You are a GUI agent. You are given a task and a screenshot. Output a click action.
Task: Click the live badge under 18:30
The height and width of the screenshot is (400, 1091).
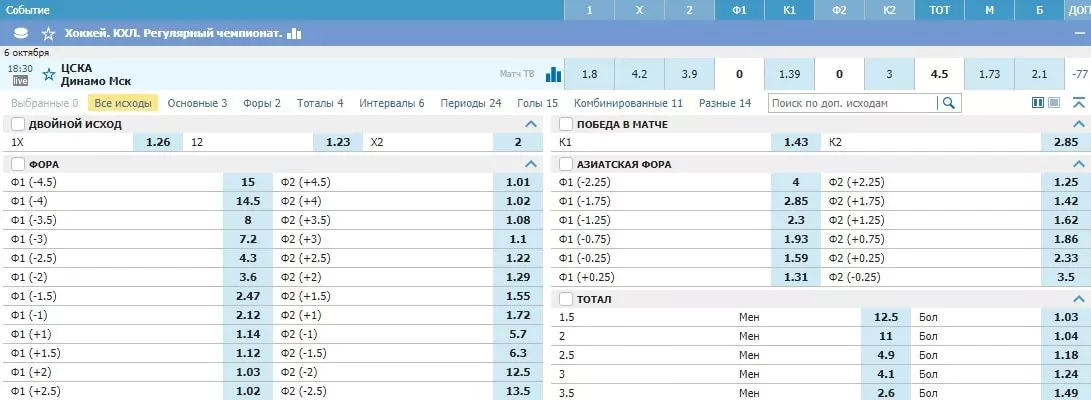pyautogui.click(x=20, y=81)
